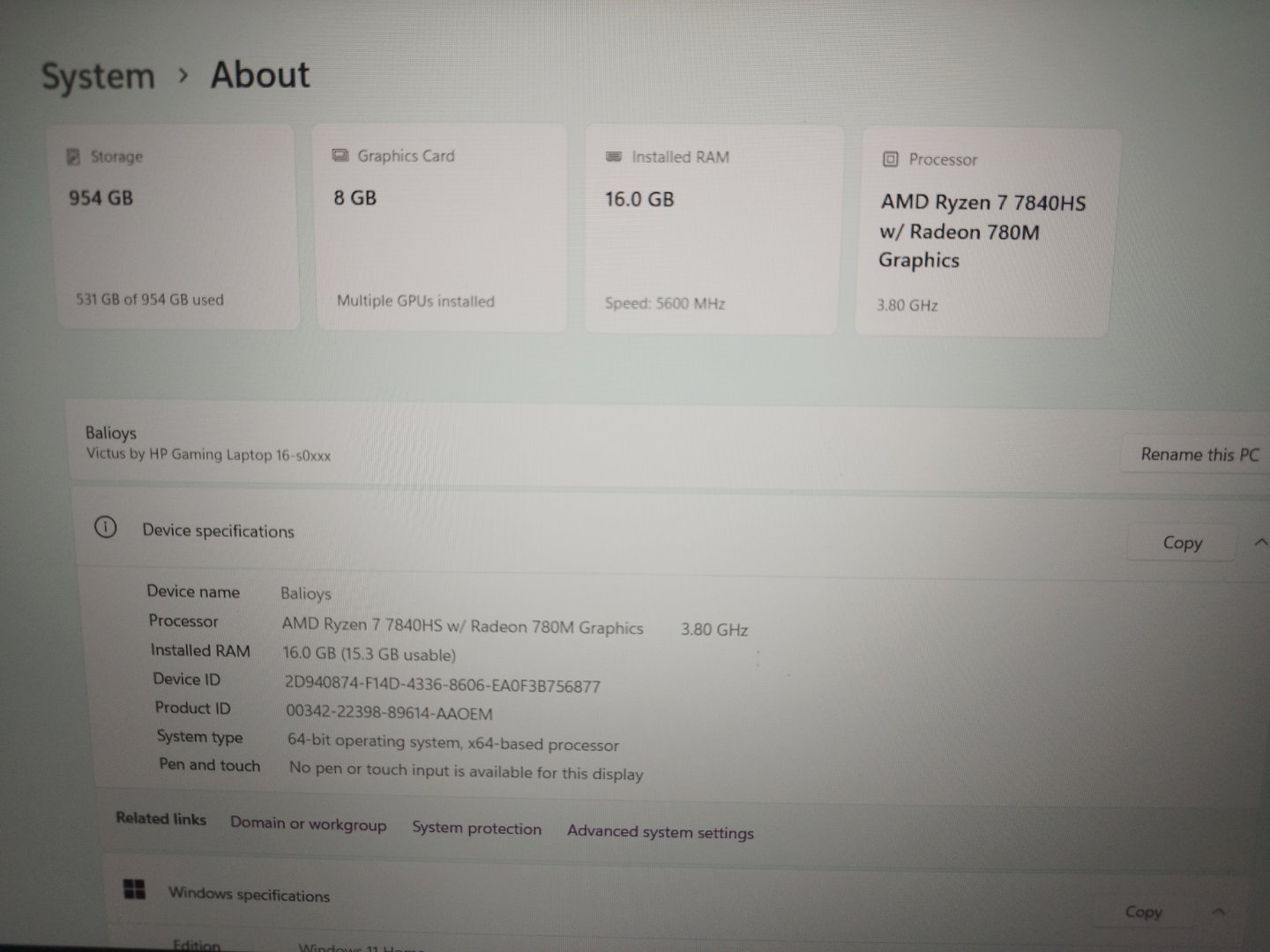Copy the Windows specifications

[x=1143, y=912]
